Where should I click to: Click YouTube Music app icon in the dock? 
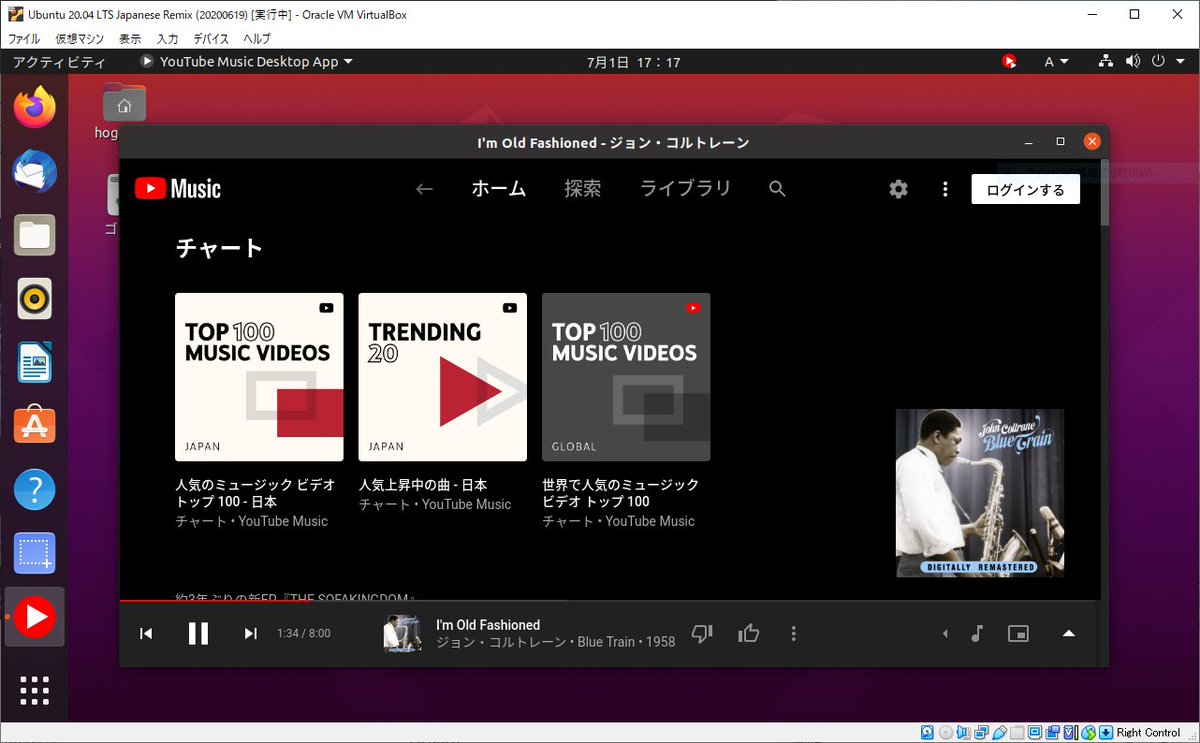(35, 617)
